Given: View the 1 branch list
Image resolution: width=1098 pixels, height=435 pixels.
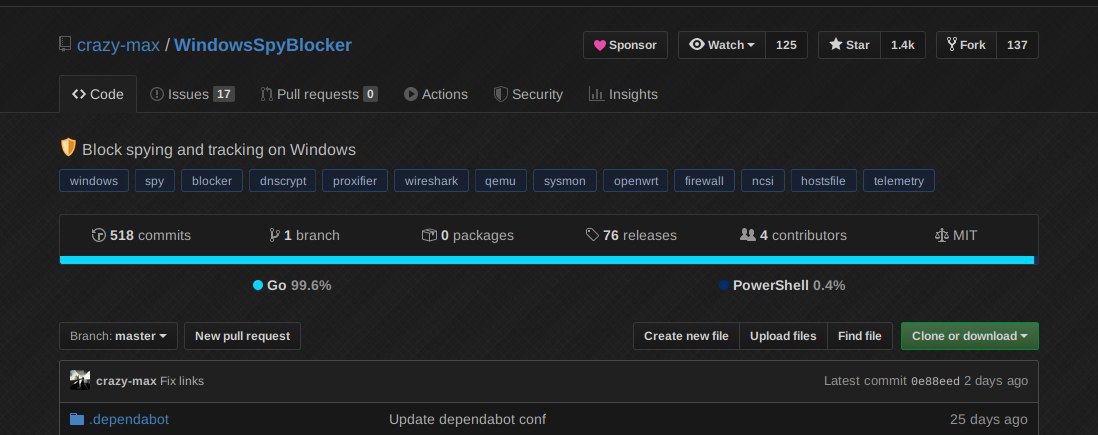Looking at the screenshot, I should click(305, 235).
